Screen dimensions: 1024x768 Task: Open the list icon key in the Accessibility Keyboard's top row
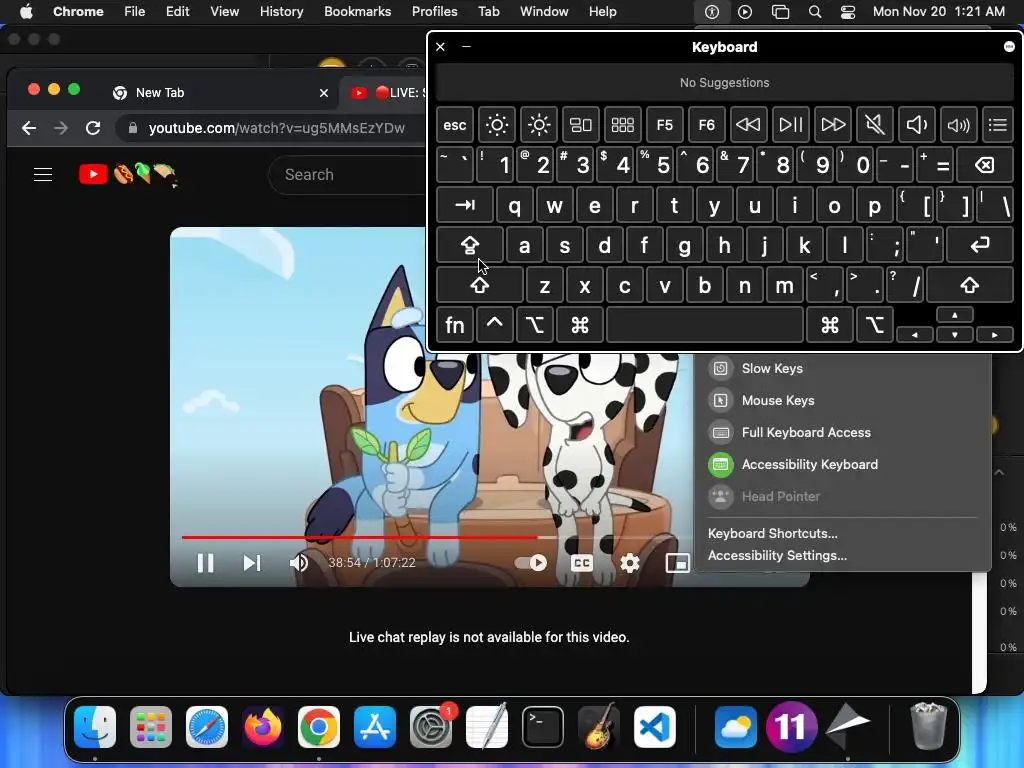[998, 125]
